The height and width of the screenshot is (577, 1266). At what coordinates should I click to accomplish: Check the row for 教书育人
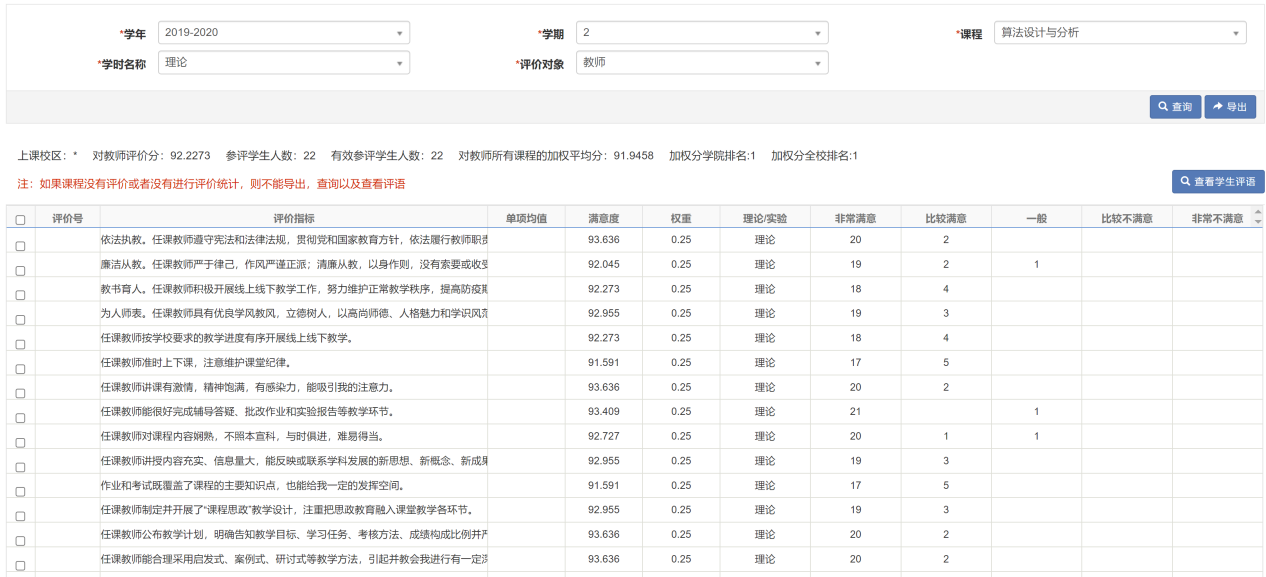click(x=20, y=295)
